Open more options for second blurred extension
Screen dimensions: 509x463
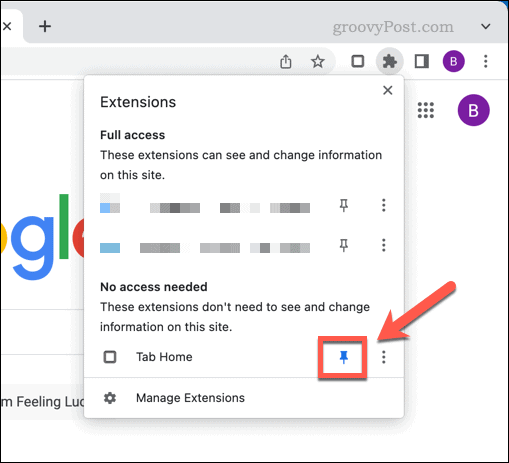tap(384, 245)
